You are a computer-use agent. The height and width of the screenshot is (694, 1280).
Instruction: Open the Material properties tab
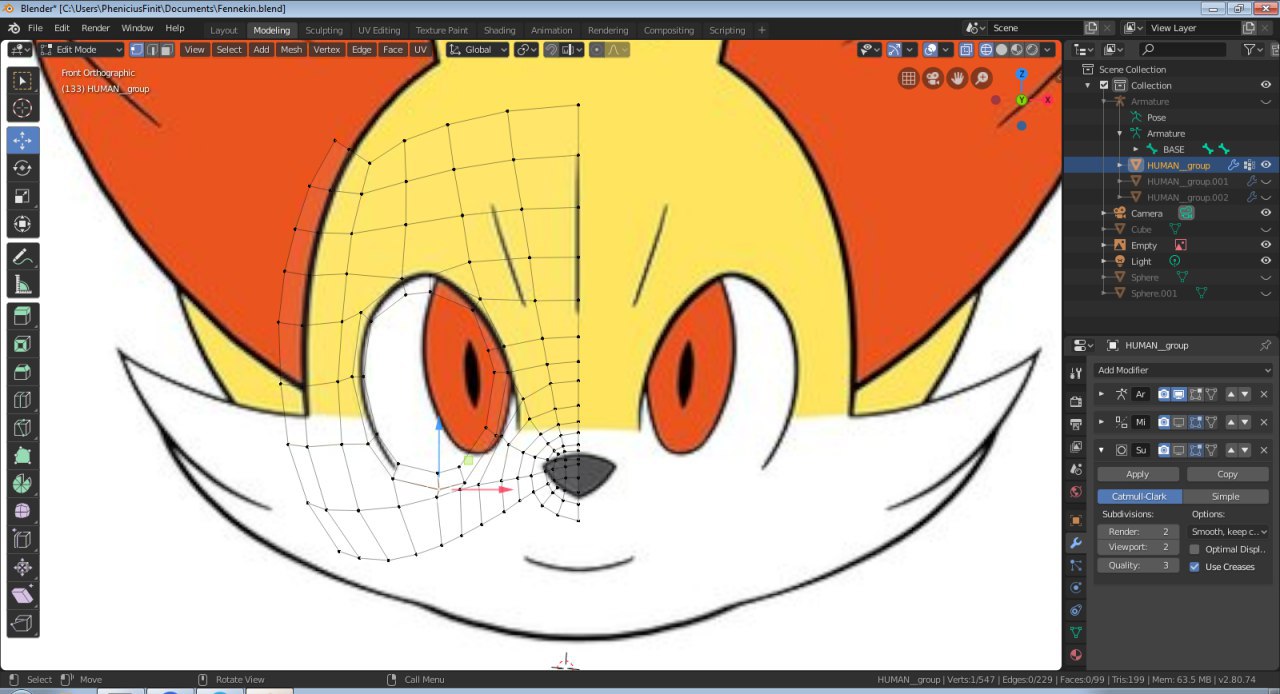coord(1076,655)
